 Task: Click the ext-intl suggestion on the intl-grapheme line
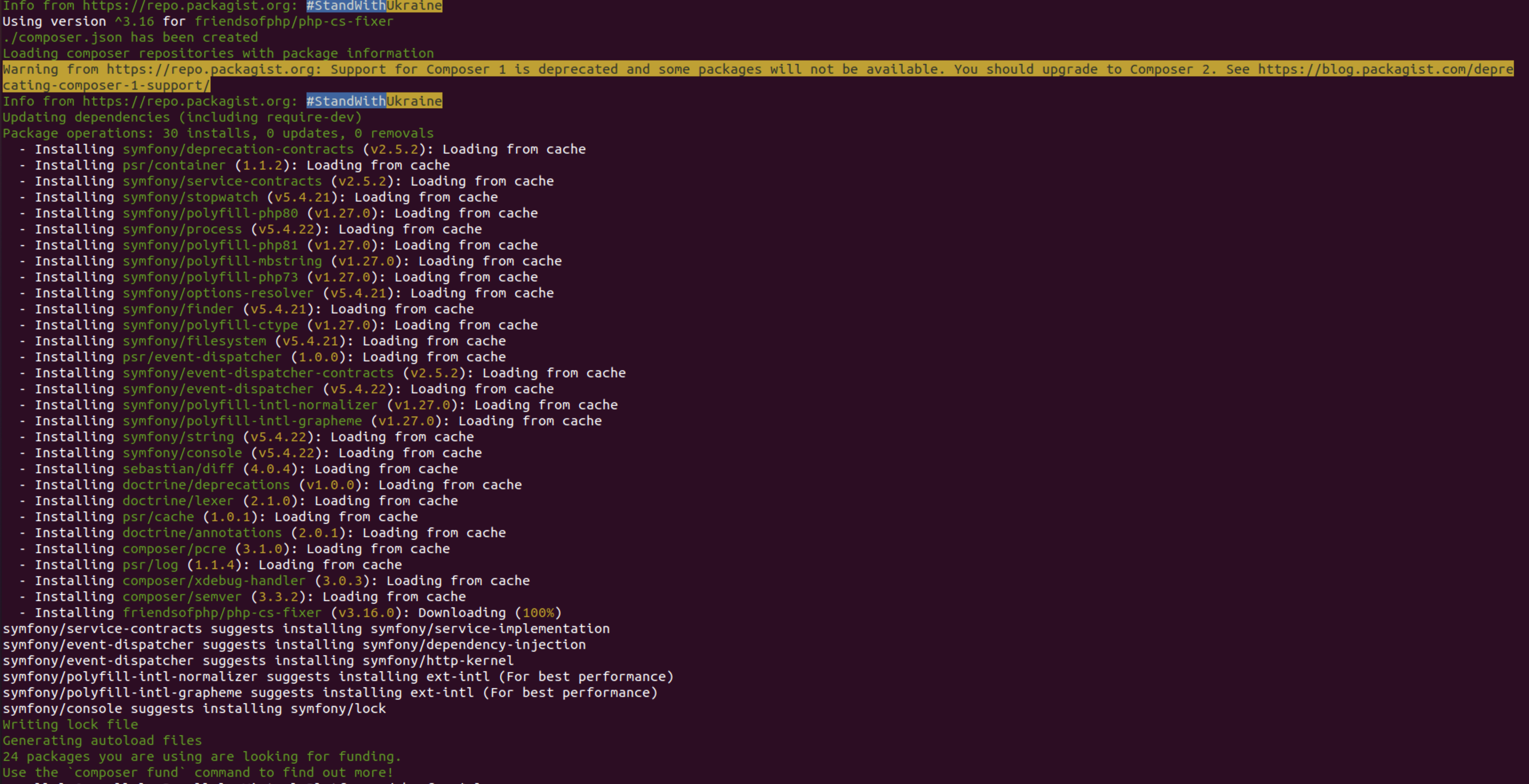coord(442,693)
